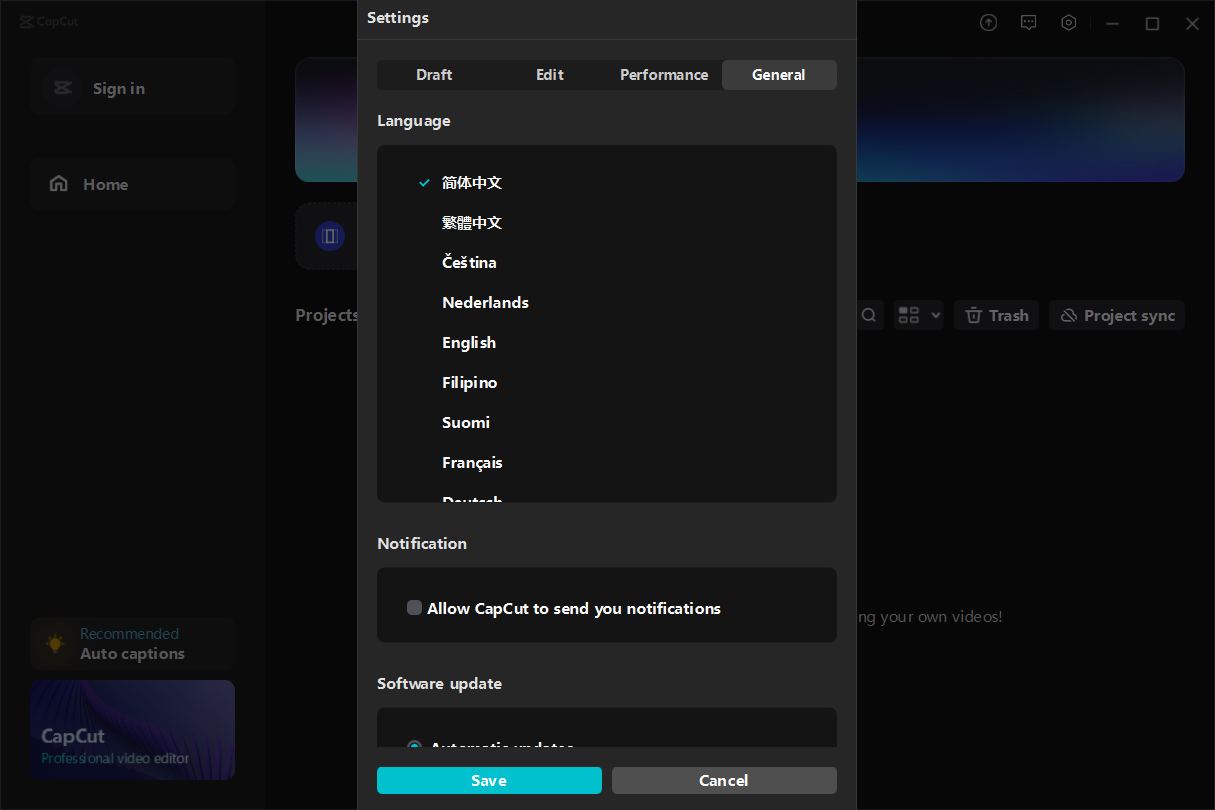
Task: Select 繁體中文 in the language list
Action: tap(472, 223)
